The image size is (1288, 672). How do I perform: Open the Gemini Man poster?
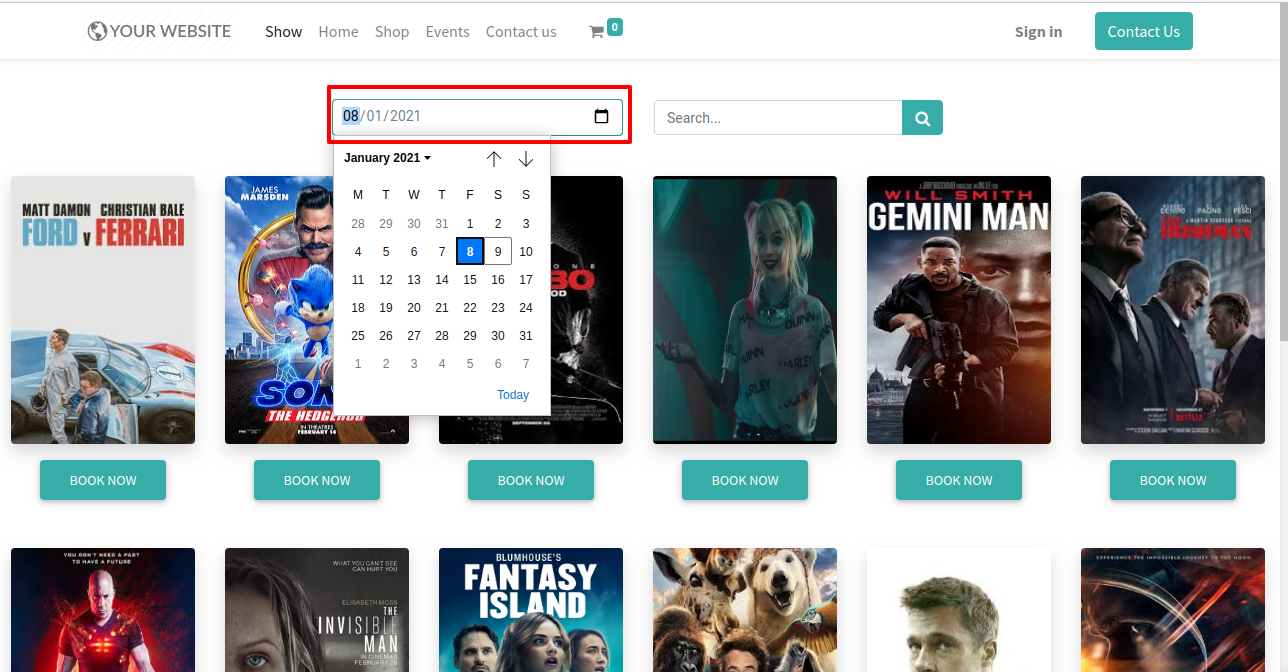click(959, 310)
